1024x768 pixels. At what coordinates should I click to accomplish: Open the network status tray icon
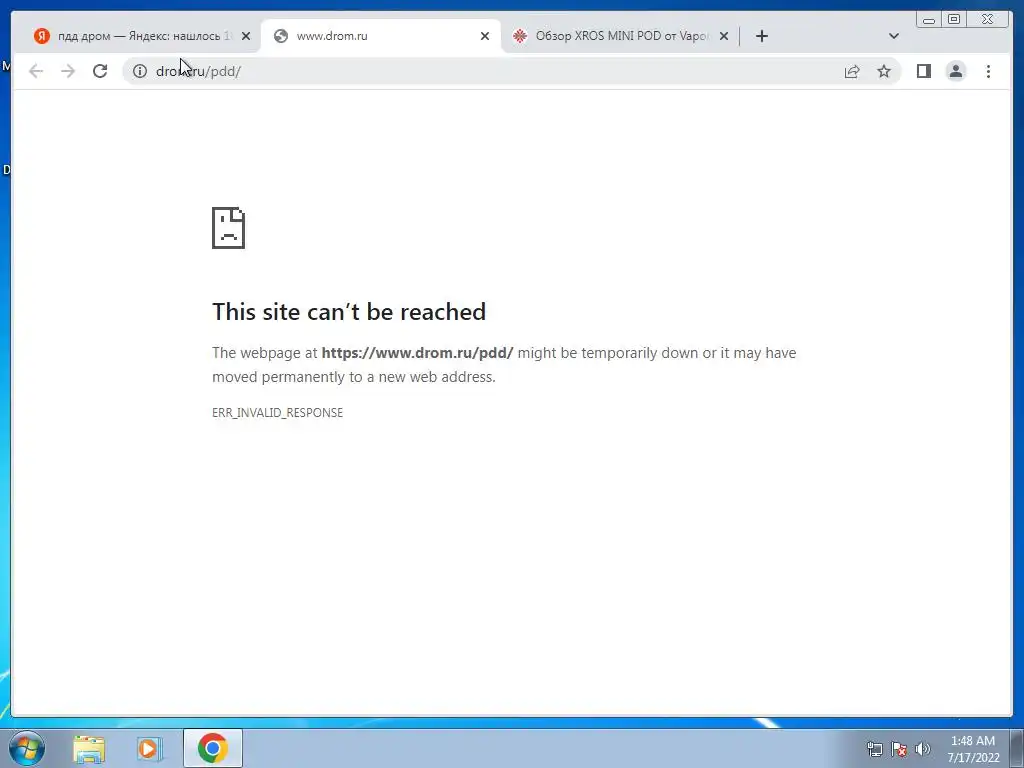874,749
